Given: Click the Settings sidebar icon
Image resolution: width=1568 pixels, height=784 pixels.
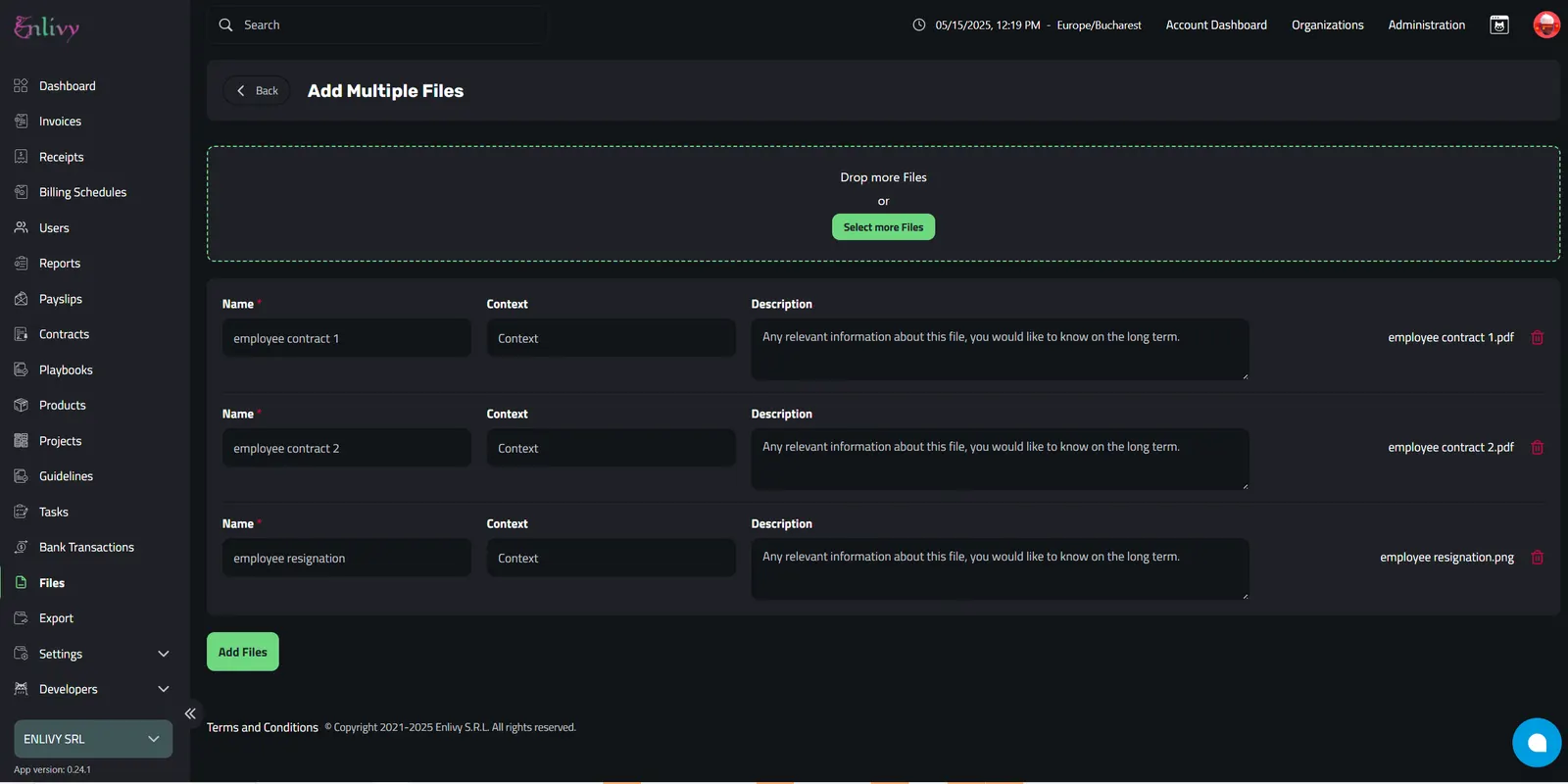Looking at the screenshot, I should click(x=21, y=654).
